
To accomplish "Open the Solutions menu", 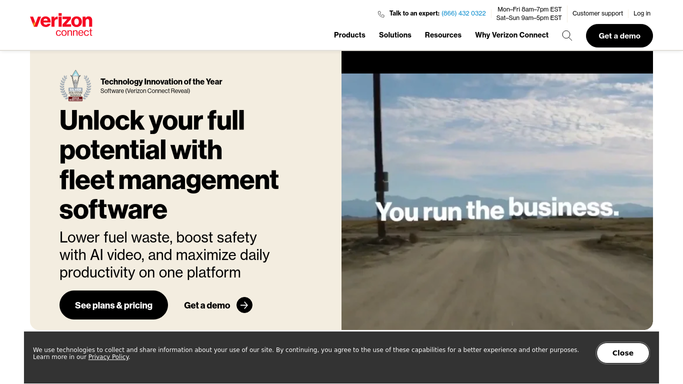I will 395,35.
